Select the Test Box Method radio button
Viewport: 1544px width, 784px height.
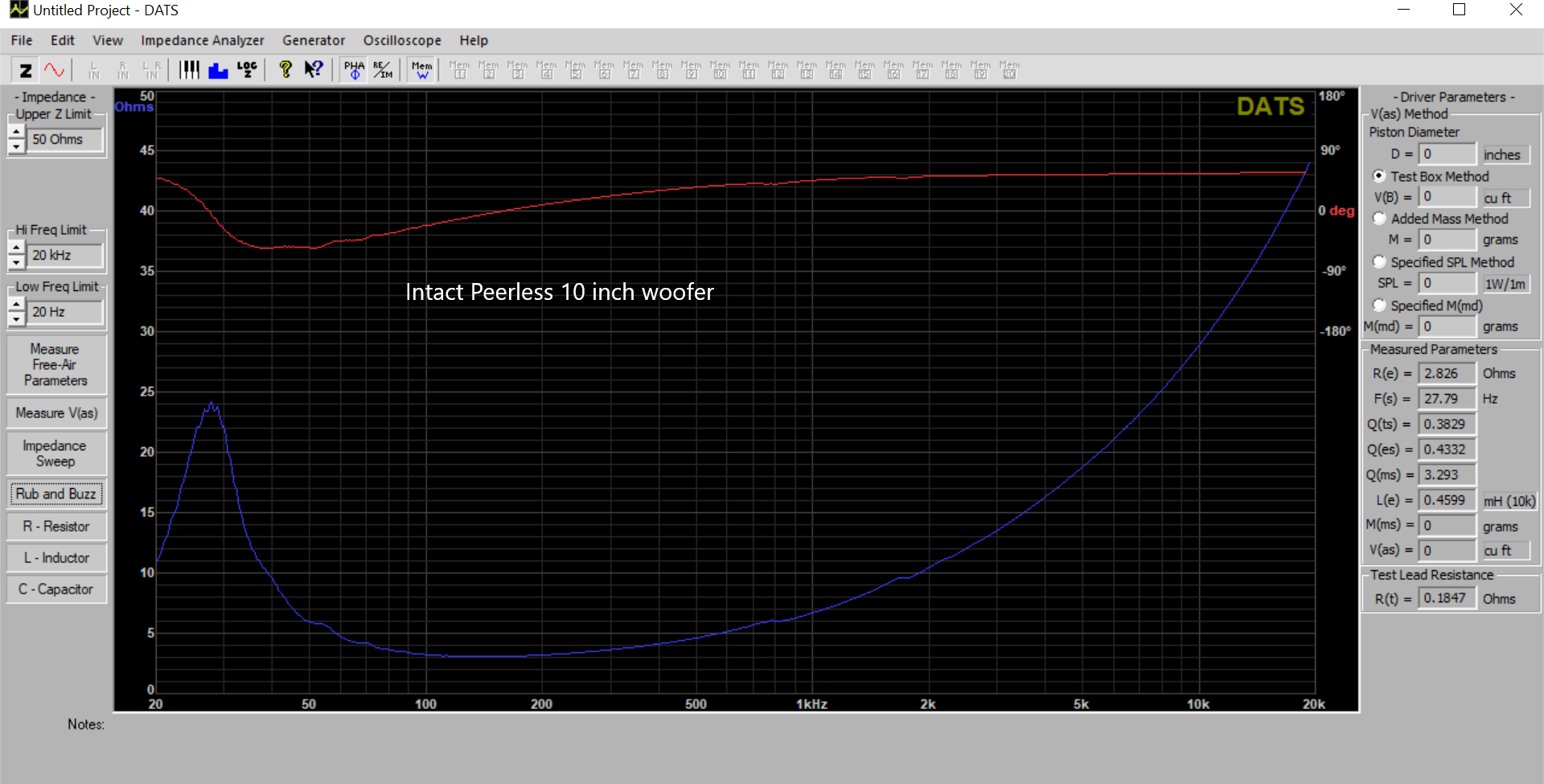pyautogui.click(x=1379, y=175)
